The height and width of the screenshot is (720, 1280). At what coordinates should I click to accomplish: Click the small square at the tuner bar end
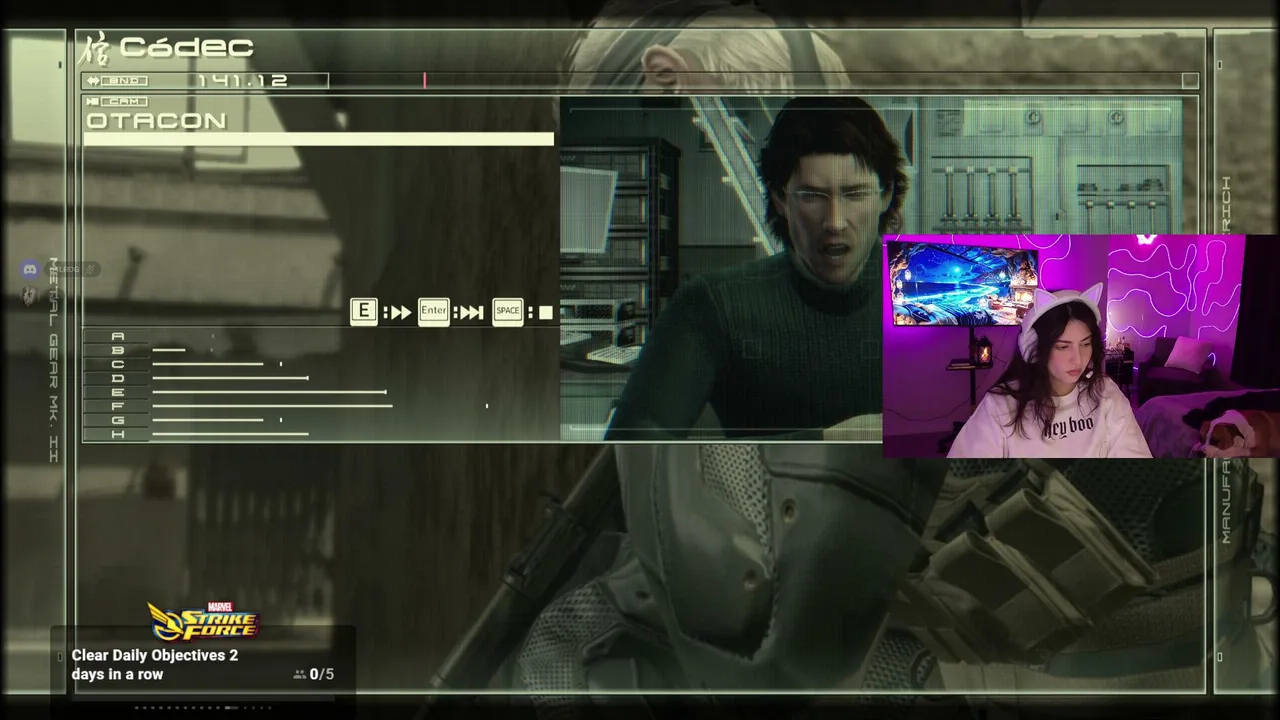(1189, 80)
